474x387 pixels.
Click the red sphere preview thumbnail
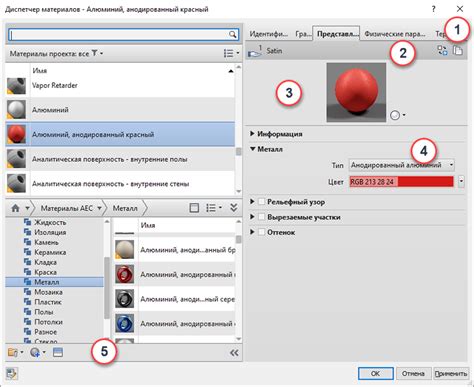tap(356, 92)
